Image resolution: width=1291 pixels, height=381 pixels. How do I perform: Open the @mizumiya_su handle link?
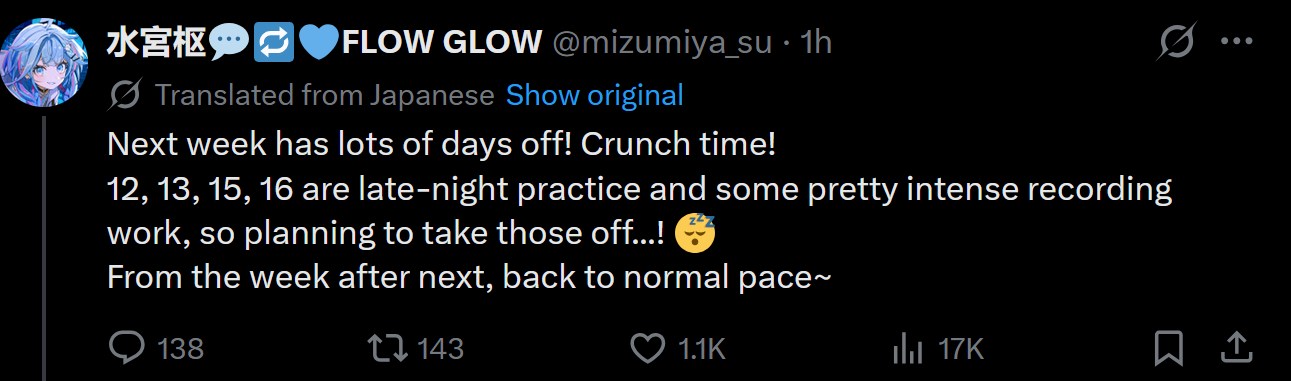click(661, 42)
